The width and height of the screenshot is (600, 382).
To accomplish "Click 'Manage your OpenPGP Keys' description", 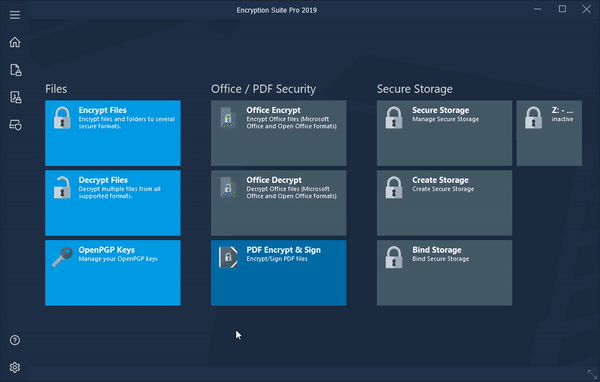I will coord(118,259).
